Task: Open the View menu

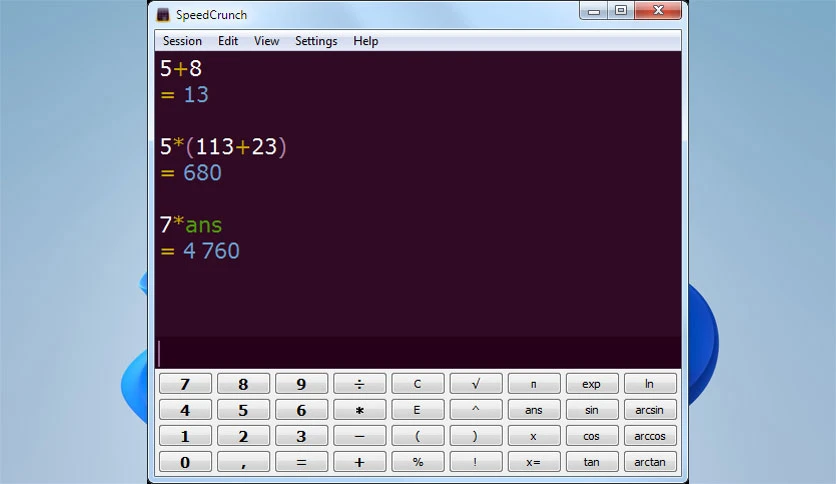Action: [267, 41]
